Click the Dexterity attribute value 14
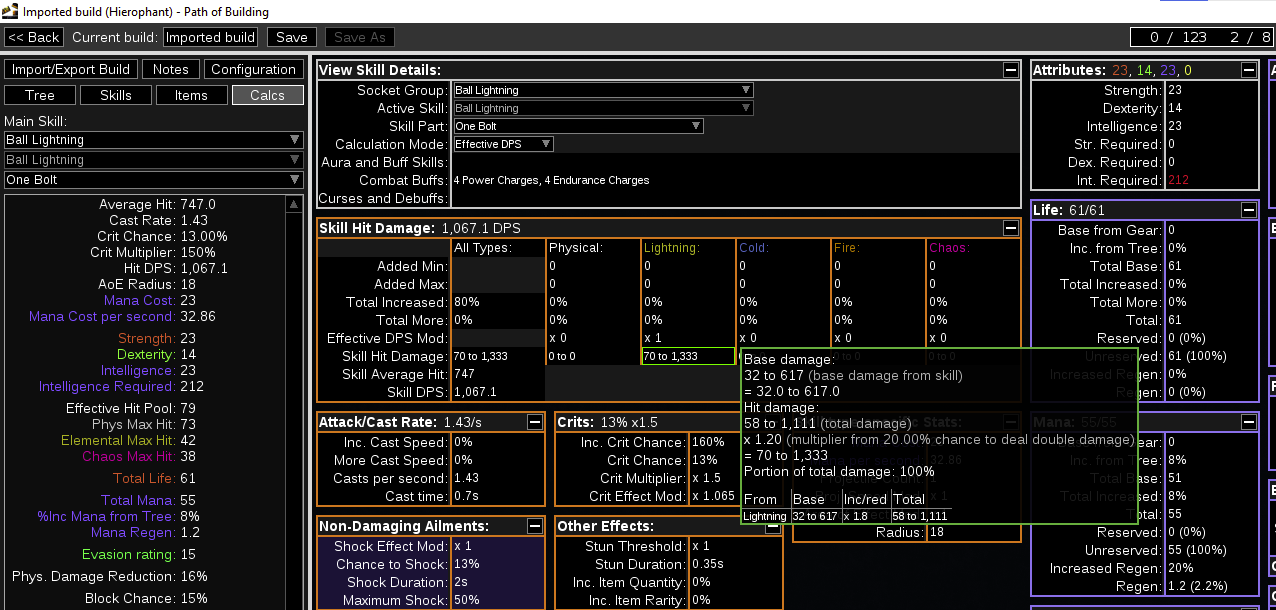This screenshot has height=610, width=1276. [x=1175, y=108]
